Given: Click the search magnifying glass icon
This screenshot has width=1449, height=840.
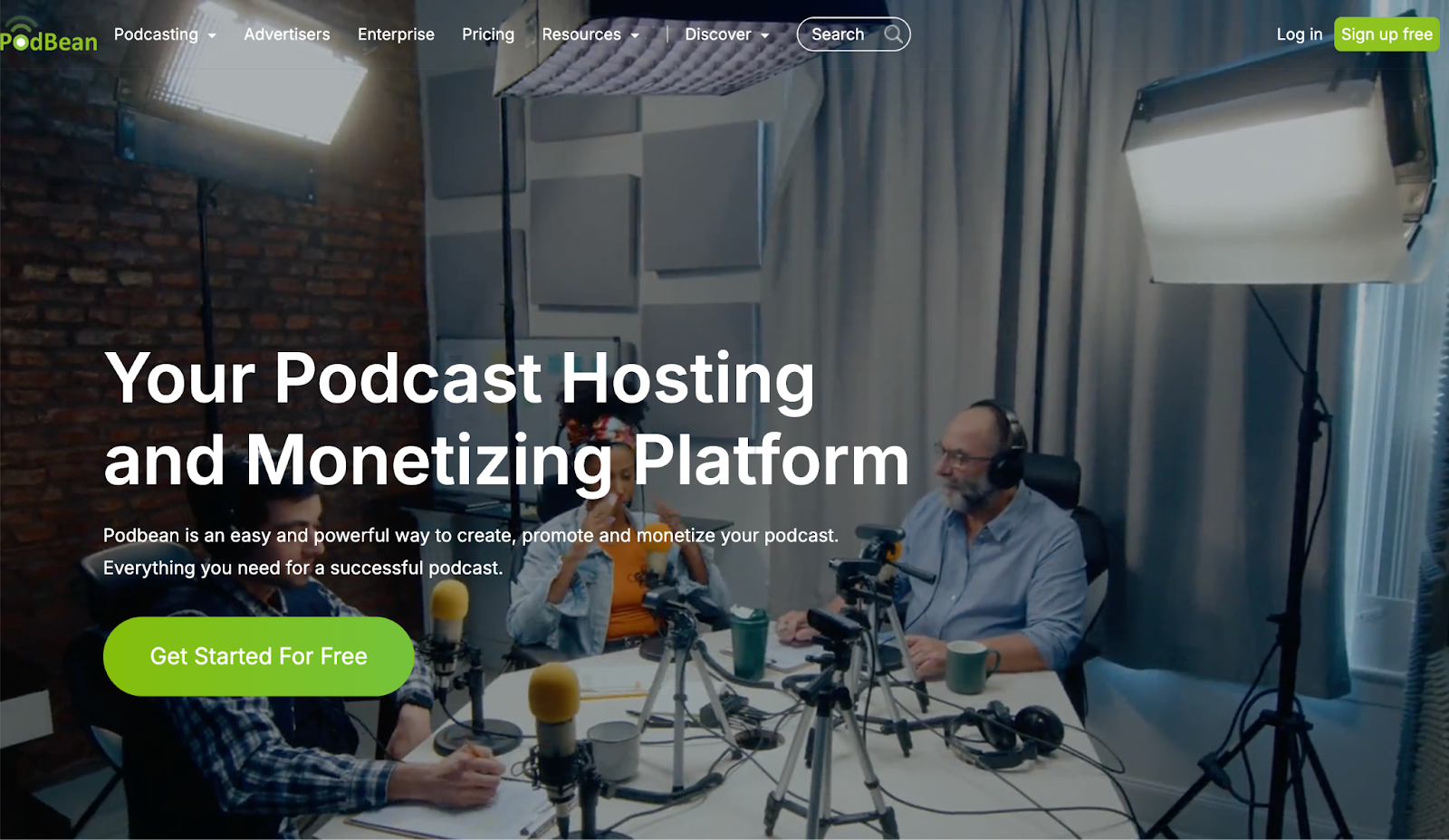Looking at the screenshot, I should (895, 33).
